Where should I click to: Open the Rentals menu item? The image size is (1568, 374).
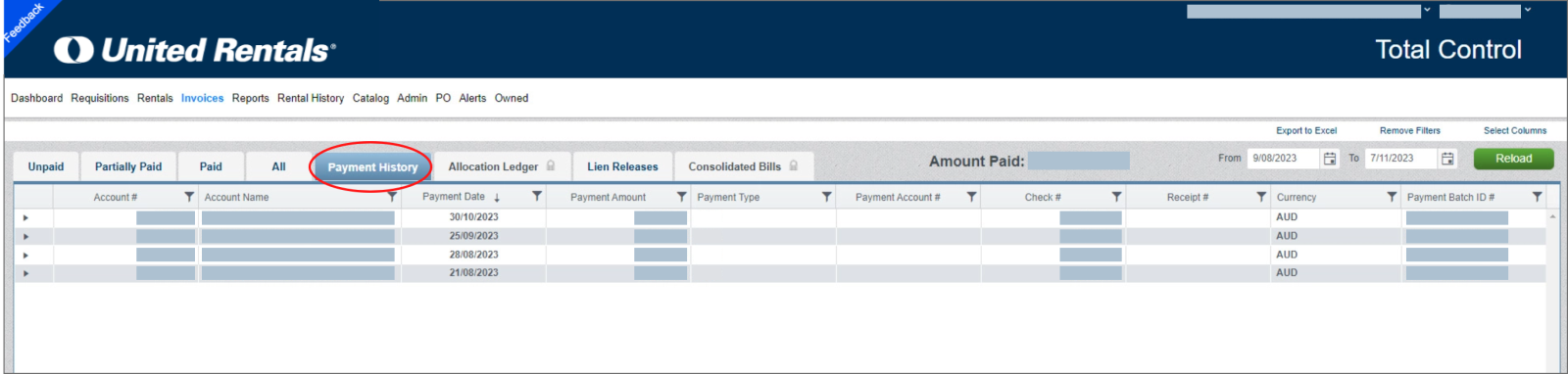pyautogui.click(x=155, y=98)
